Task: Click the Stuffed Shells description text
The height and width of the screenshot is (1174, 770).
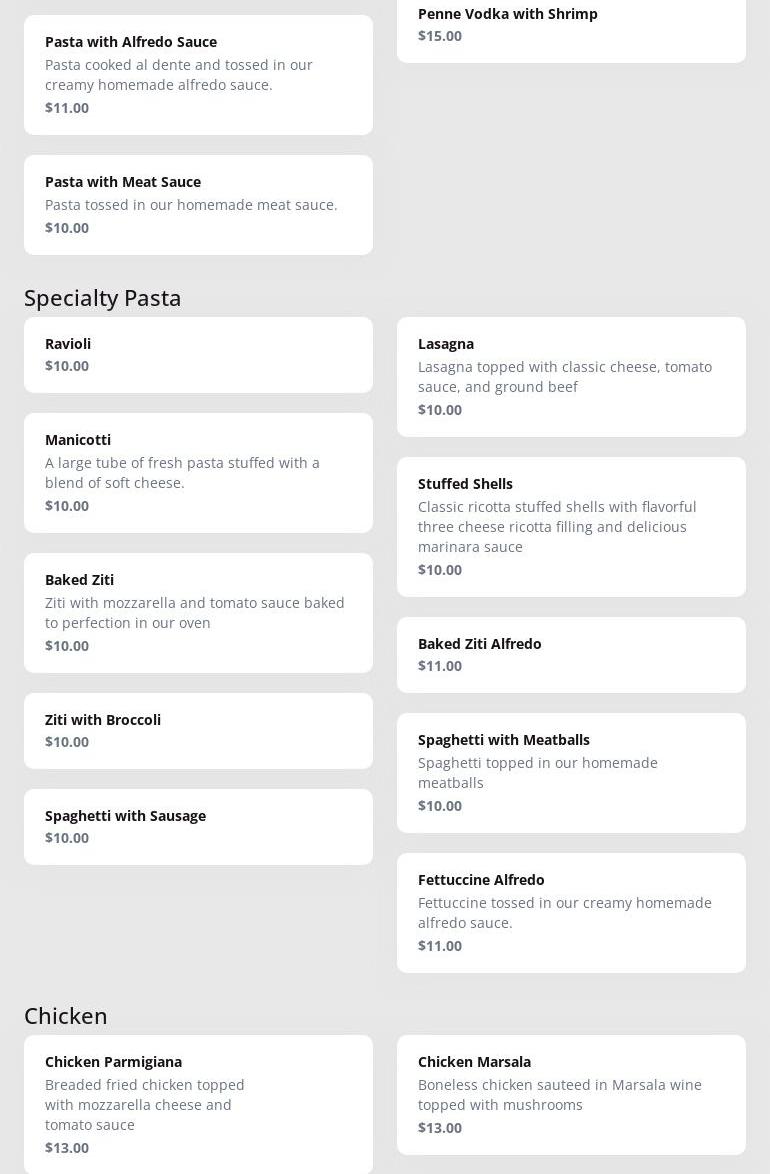Action: [557, 527]
